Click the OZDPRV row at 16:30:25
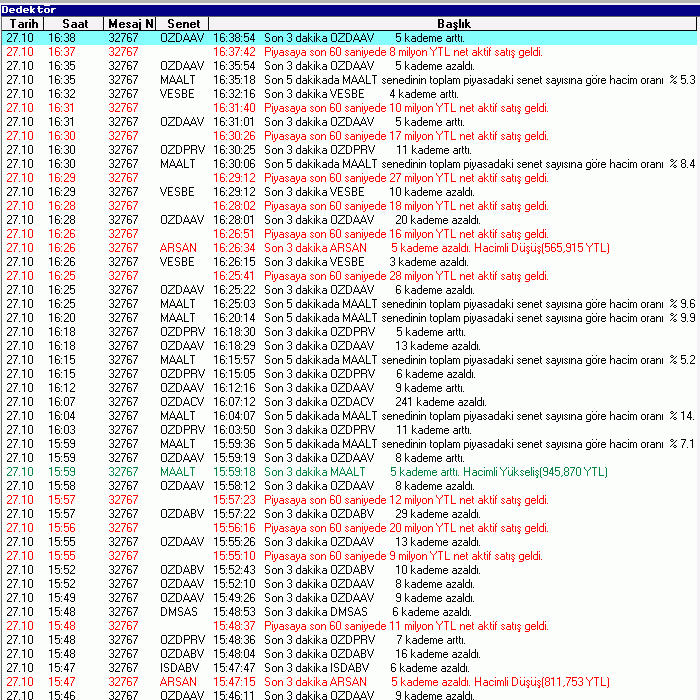The image size is (700, 700). click(350, 149)
